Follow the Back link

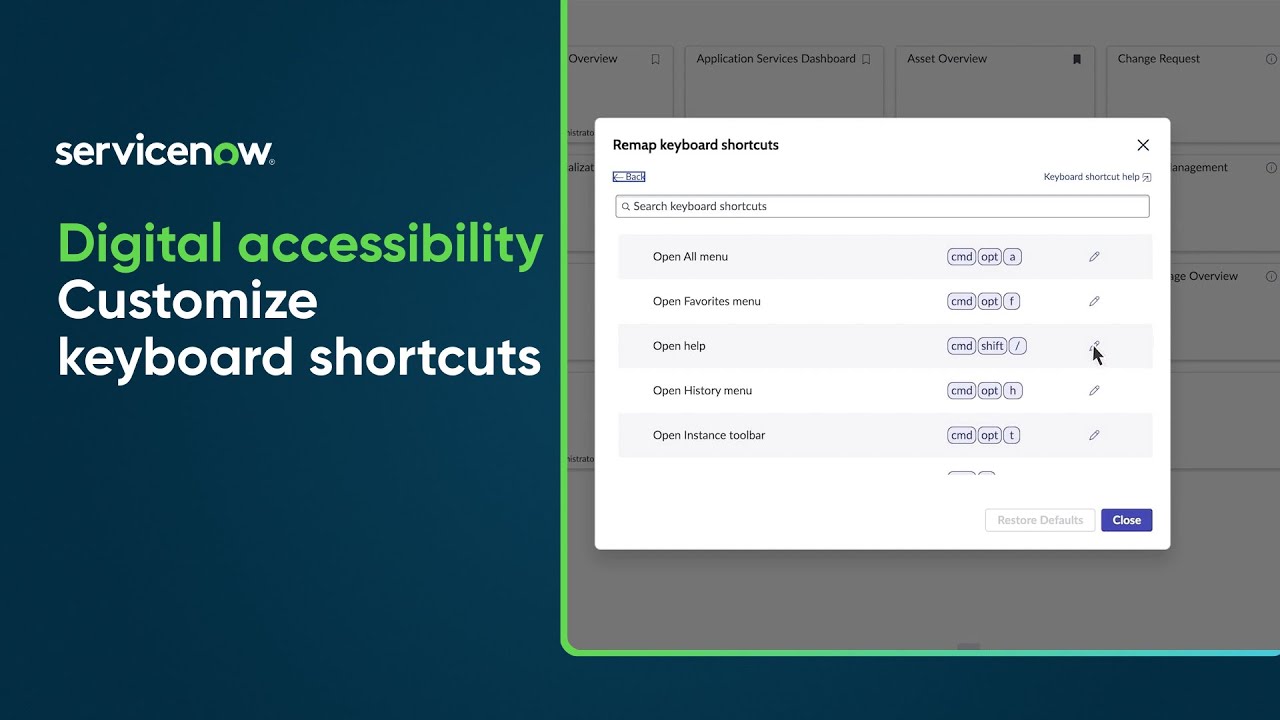(628, 175)
